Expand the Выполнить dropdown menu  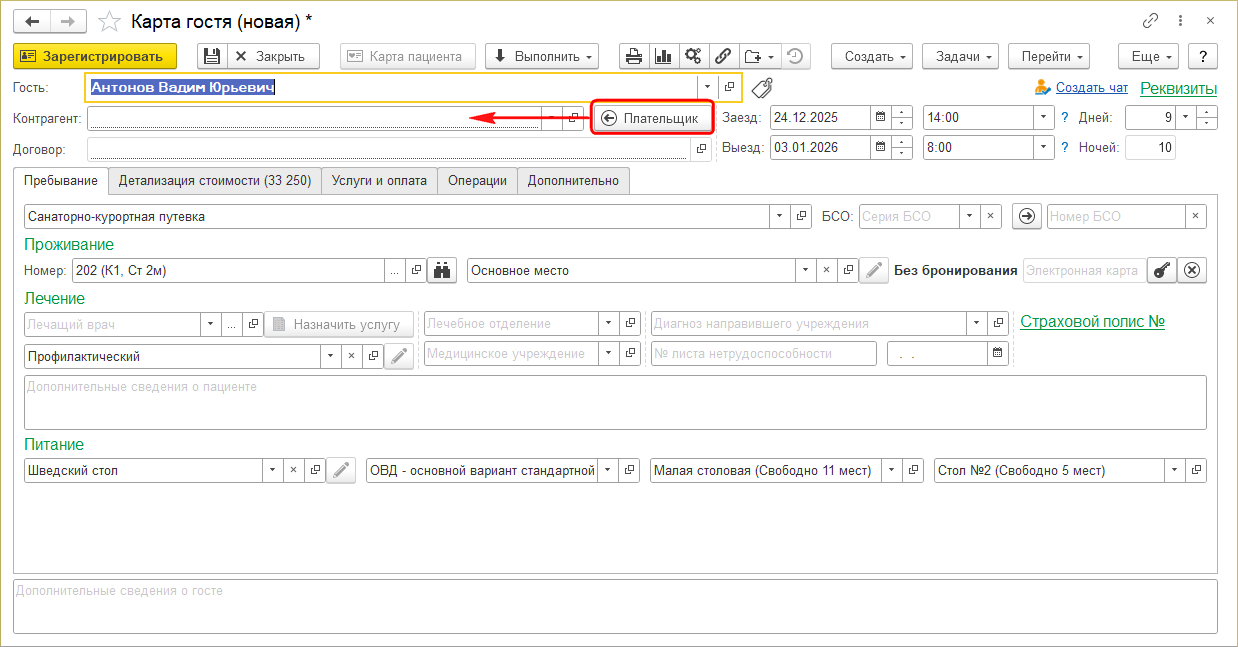(541, 57)
